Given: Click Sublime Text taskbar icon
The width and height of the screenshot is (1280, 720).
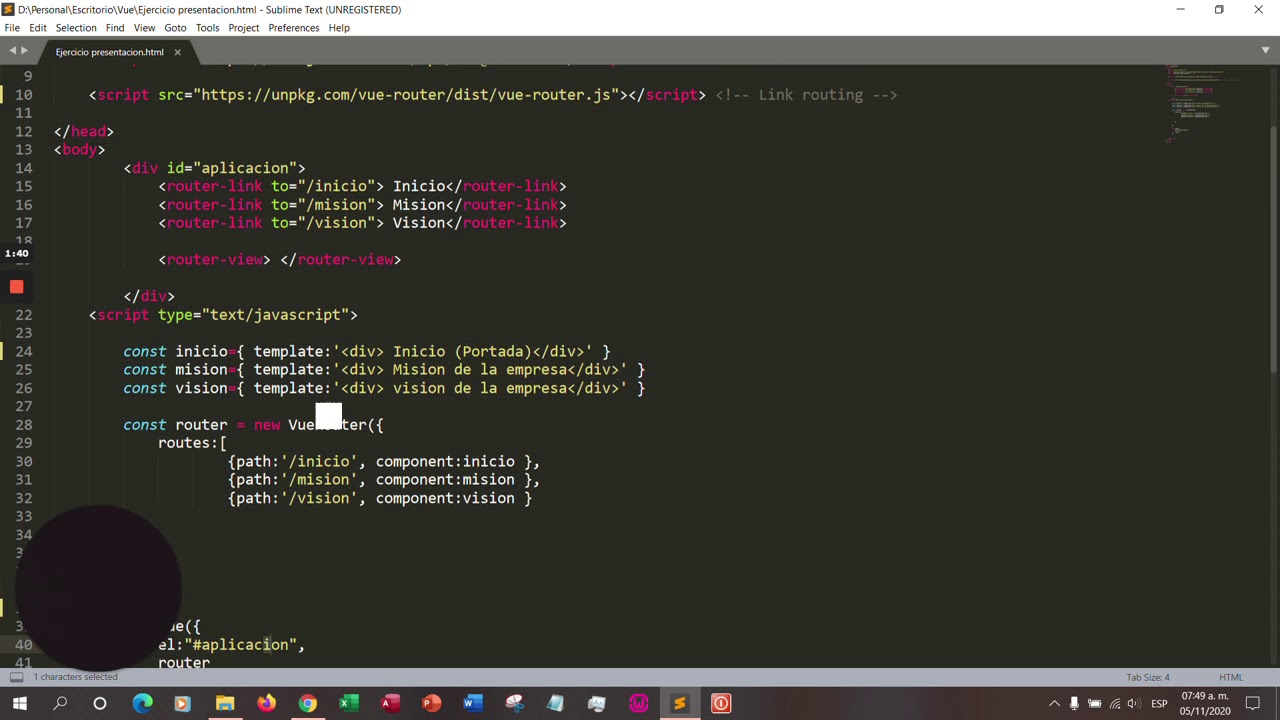Looking at the screenshot, I should coord(679,704).
